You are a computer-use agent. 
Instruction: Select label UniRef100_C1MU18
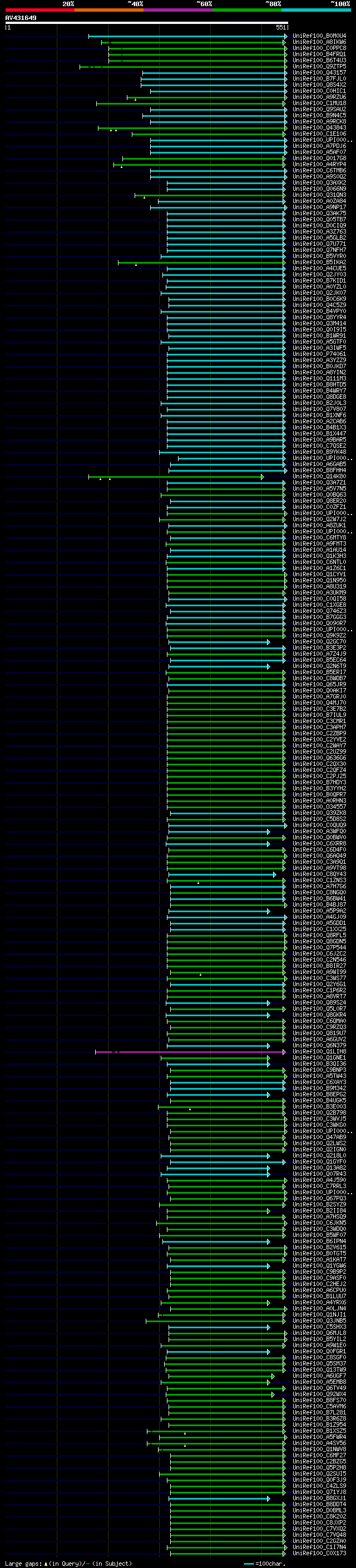point(319,103)
